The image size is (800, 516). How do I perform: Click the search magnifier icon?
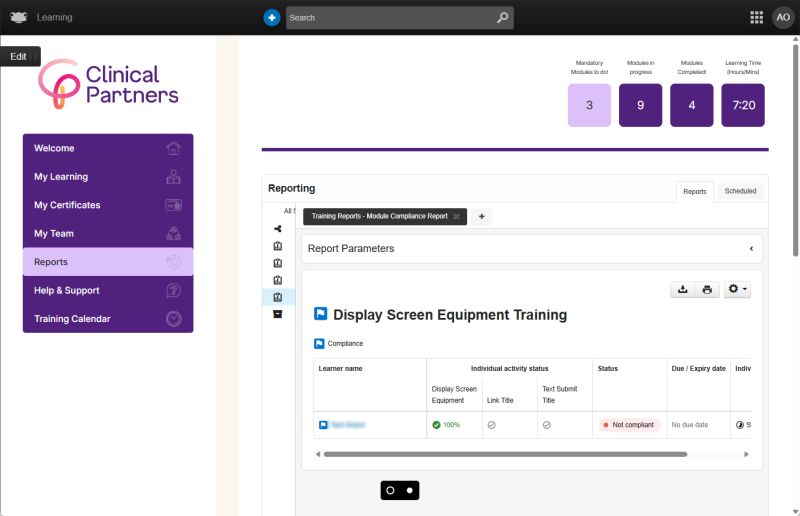pyautogui.click(x=502, y=17)
